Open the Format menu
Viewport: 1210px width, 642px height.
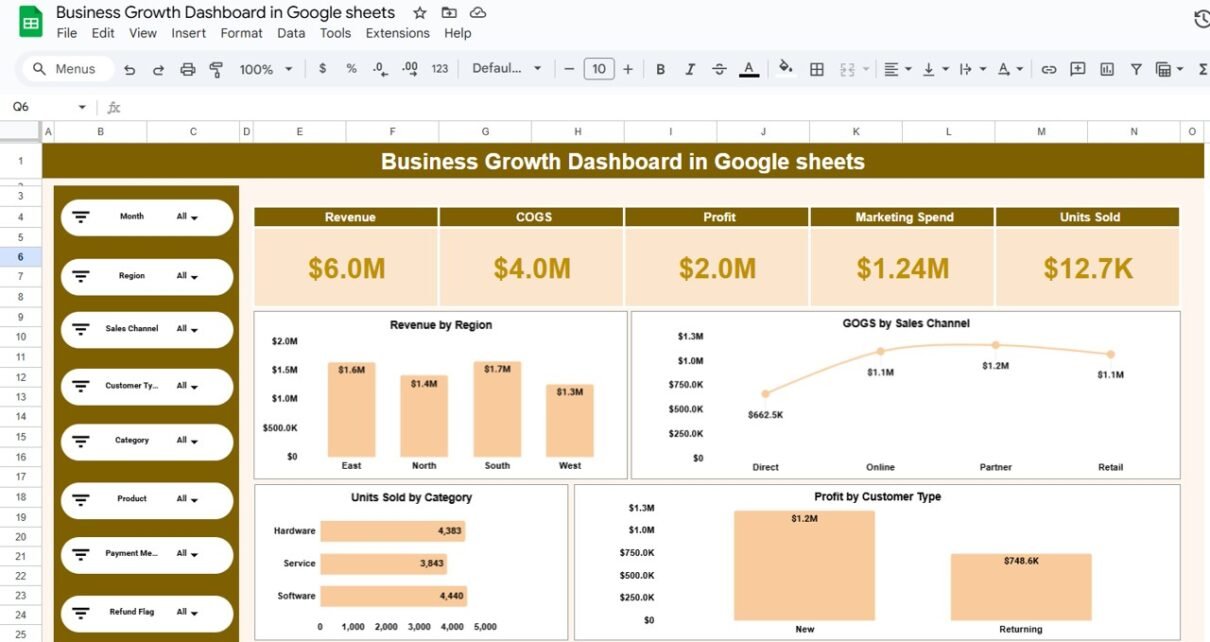coord(241,33)
